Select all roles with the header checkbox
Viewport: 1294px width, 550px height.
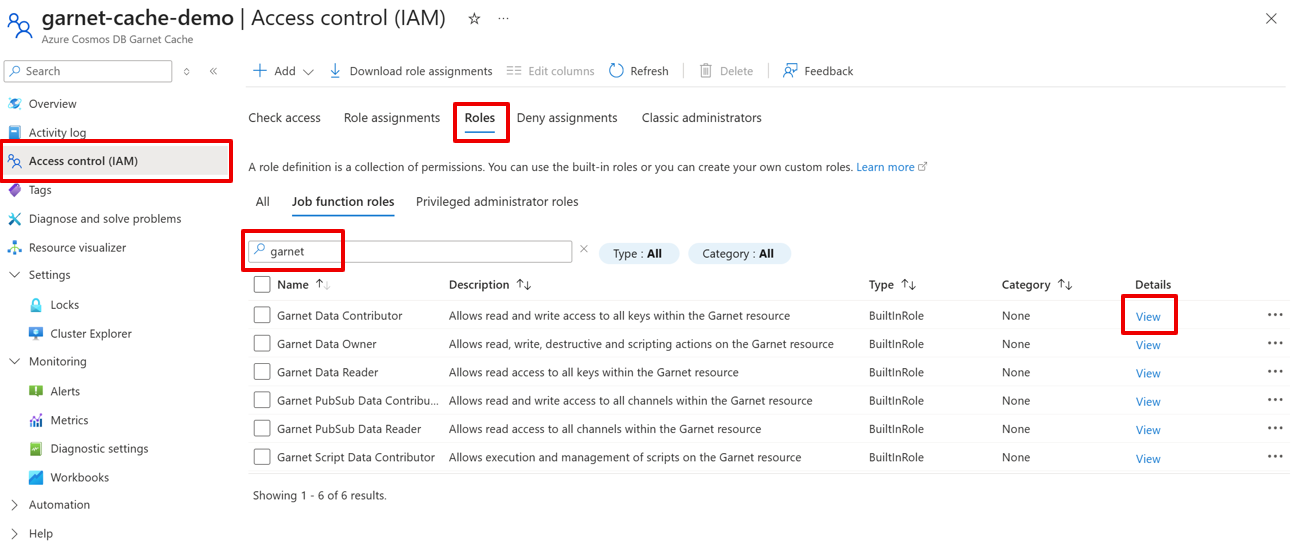point(262,285)
